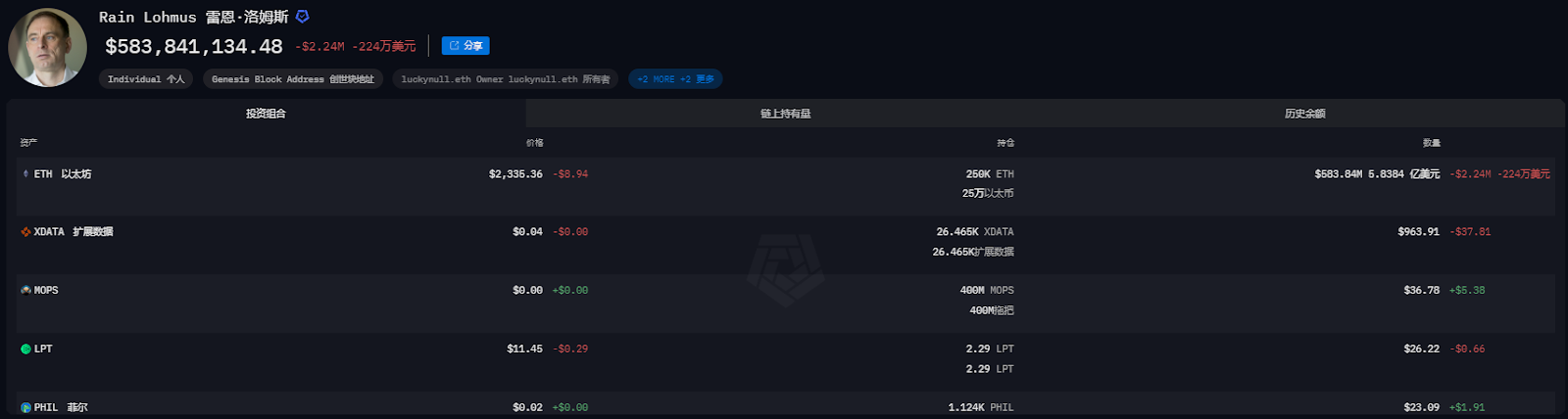Click the blue 分享 share button
The image size is (1568, 419).
click(x=465, y=46)
